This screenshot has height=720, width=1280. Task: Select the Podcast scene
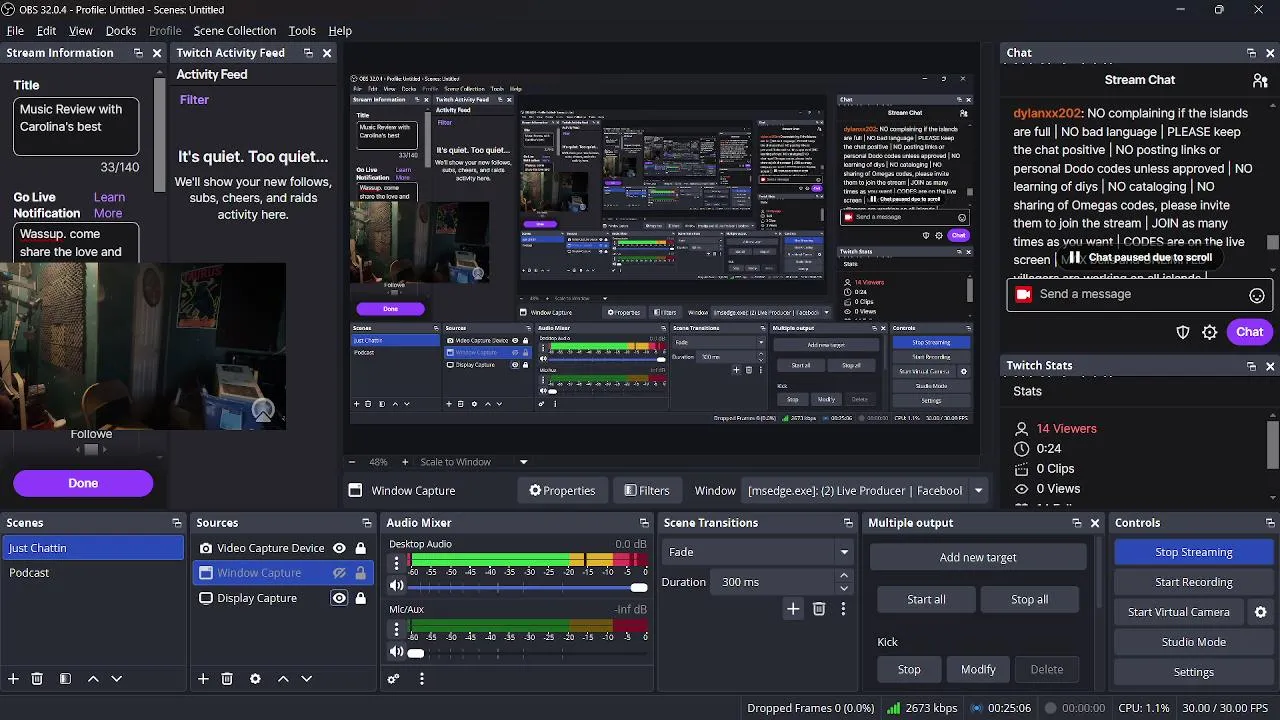click(x=92, y=573)
